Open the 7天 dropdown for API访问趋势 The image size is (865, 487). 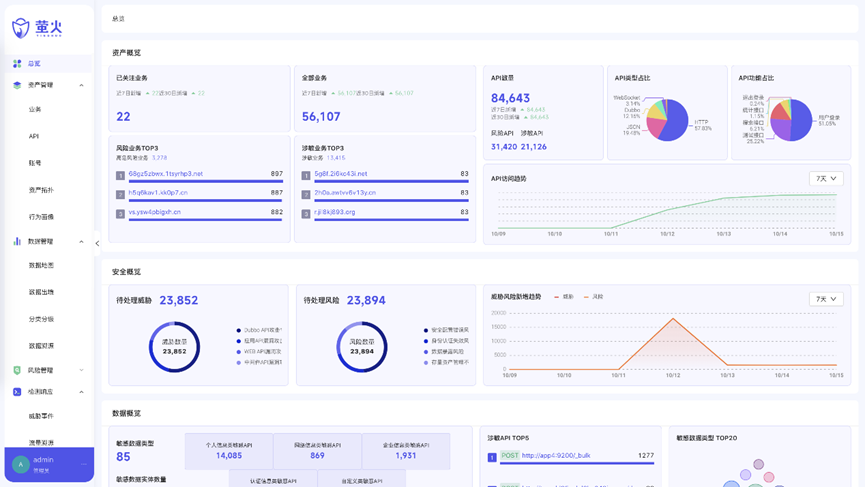[826, 179]
